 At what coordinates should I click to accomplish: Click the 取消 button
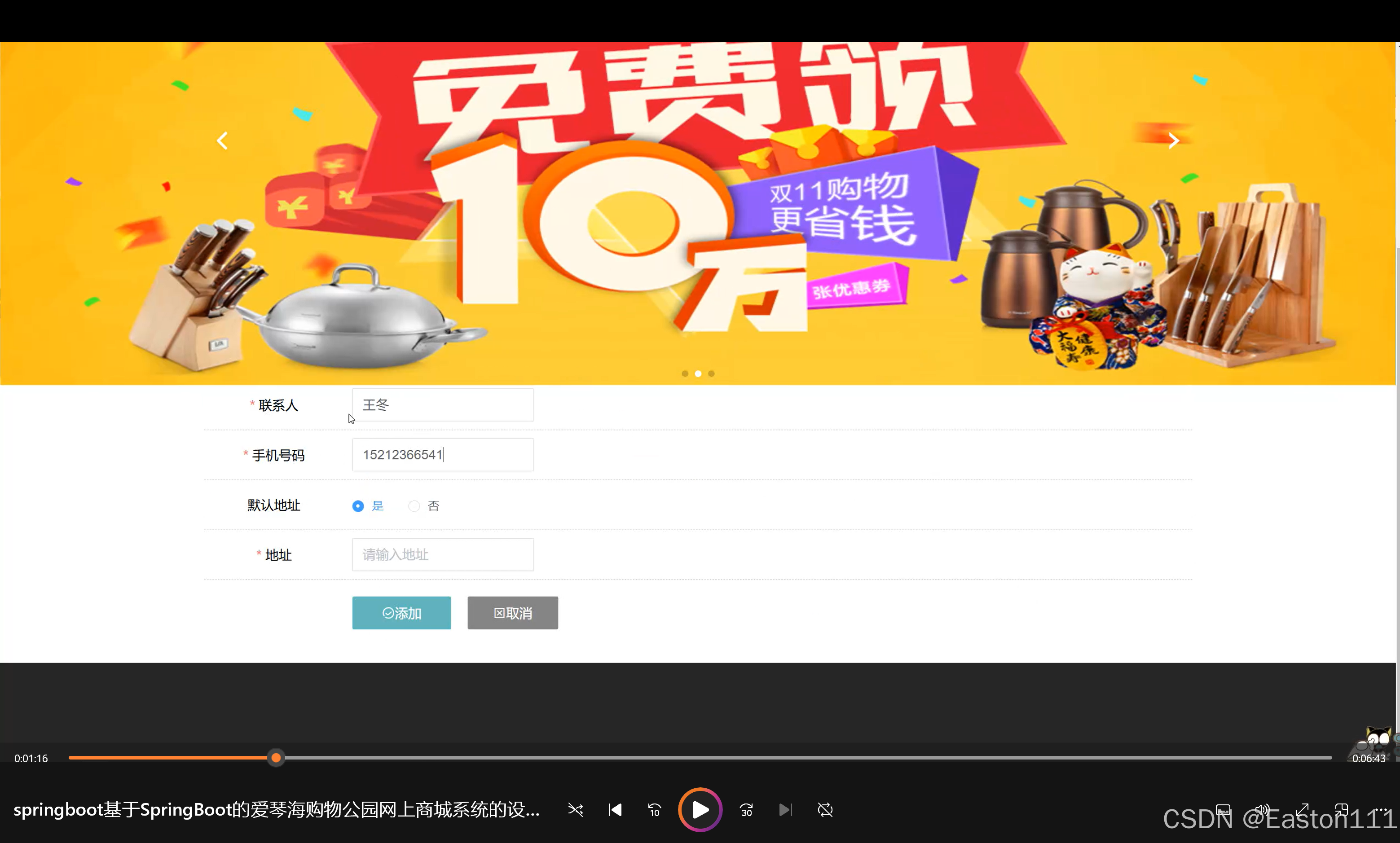(512, 613)
